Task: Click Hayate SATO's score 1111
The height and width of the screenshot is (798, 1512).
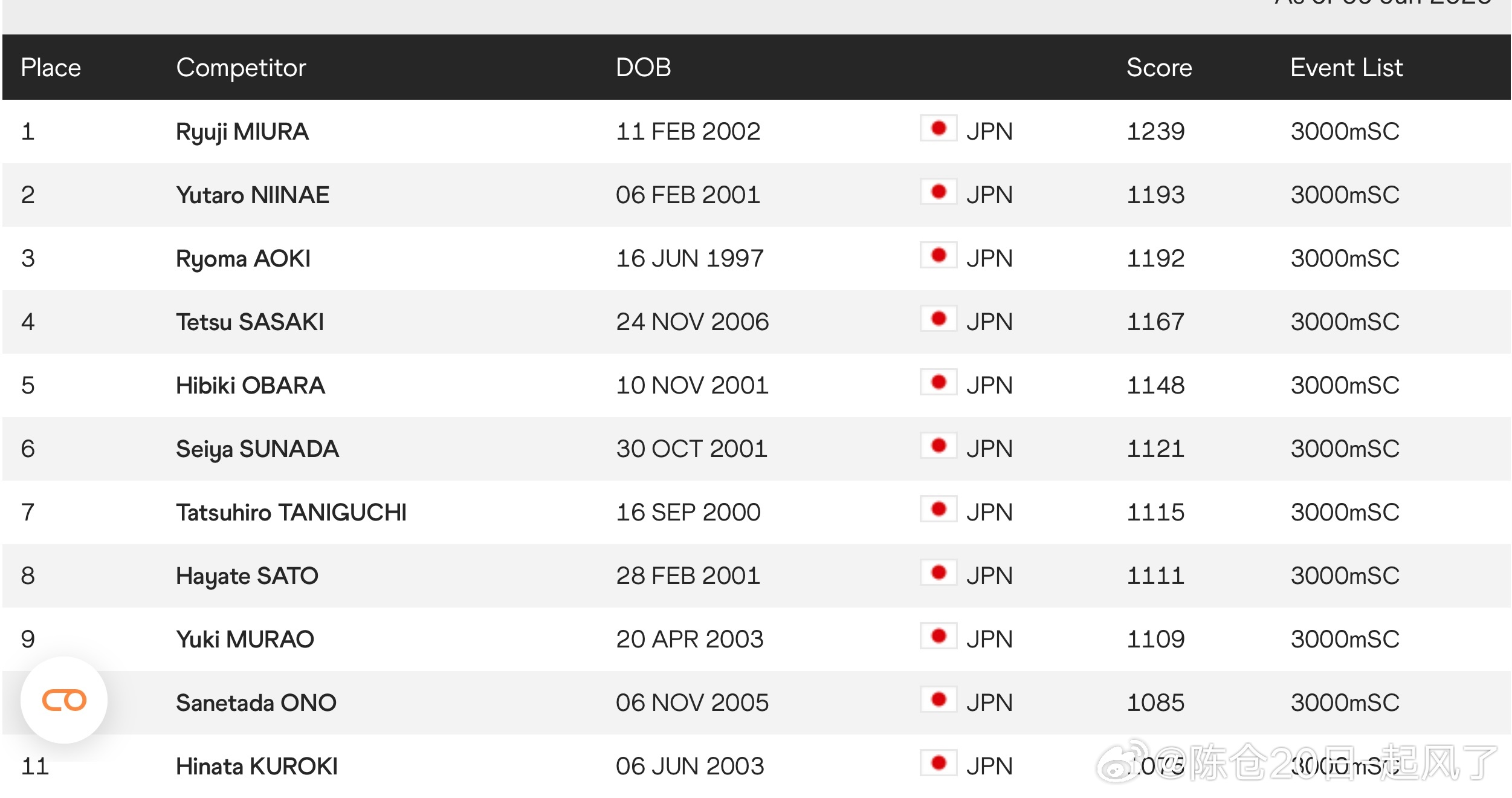Action: coord(1155,576)
